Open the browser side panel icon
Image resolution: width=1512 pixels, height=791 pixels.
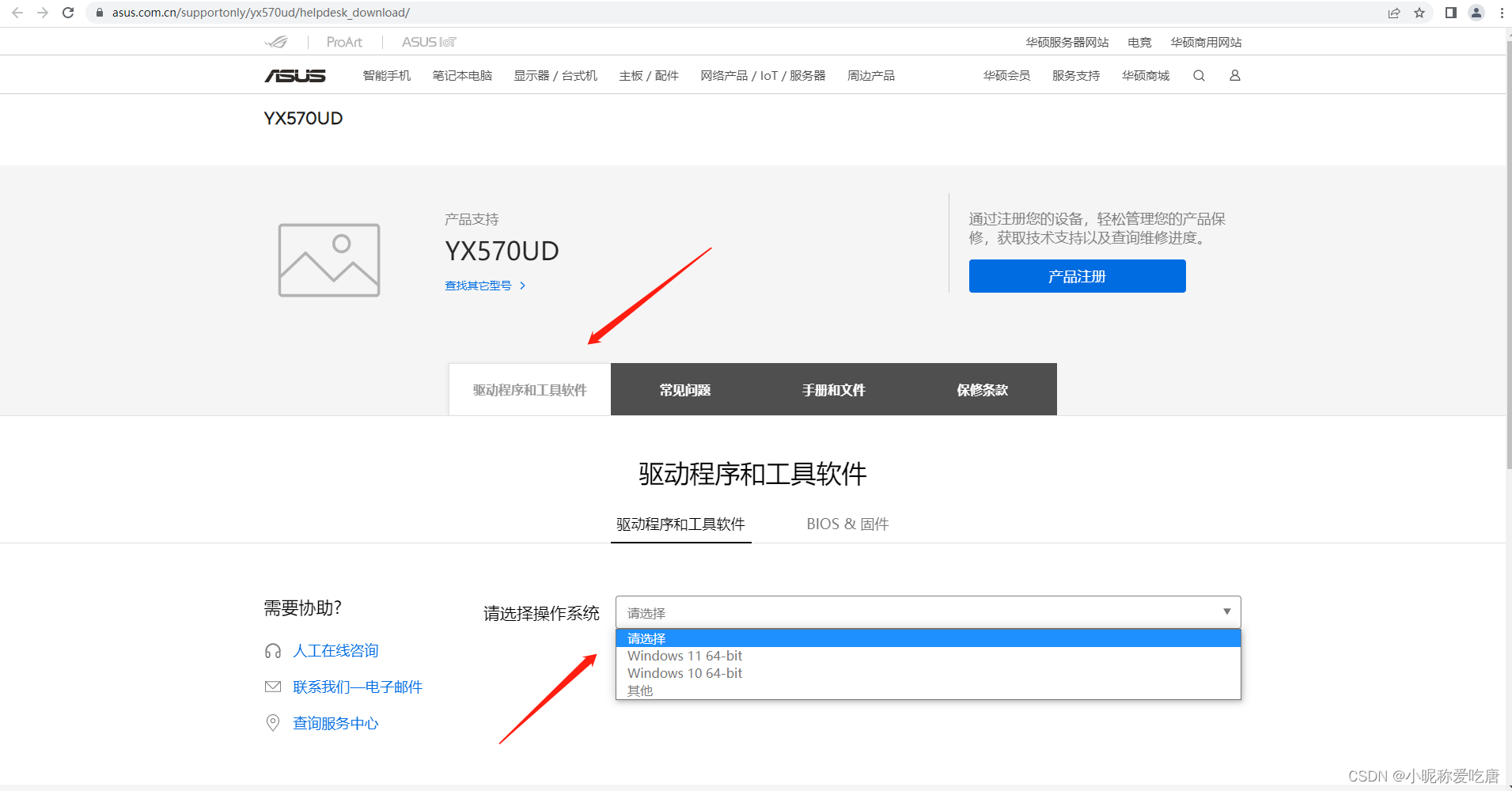tap(1450, 13)
